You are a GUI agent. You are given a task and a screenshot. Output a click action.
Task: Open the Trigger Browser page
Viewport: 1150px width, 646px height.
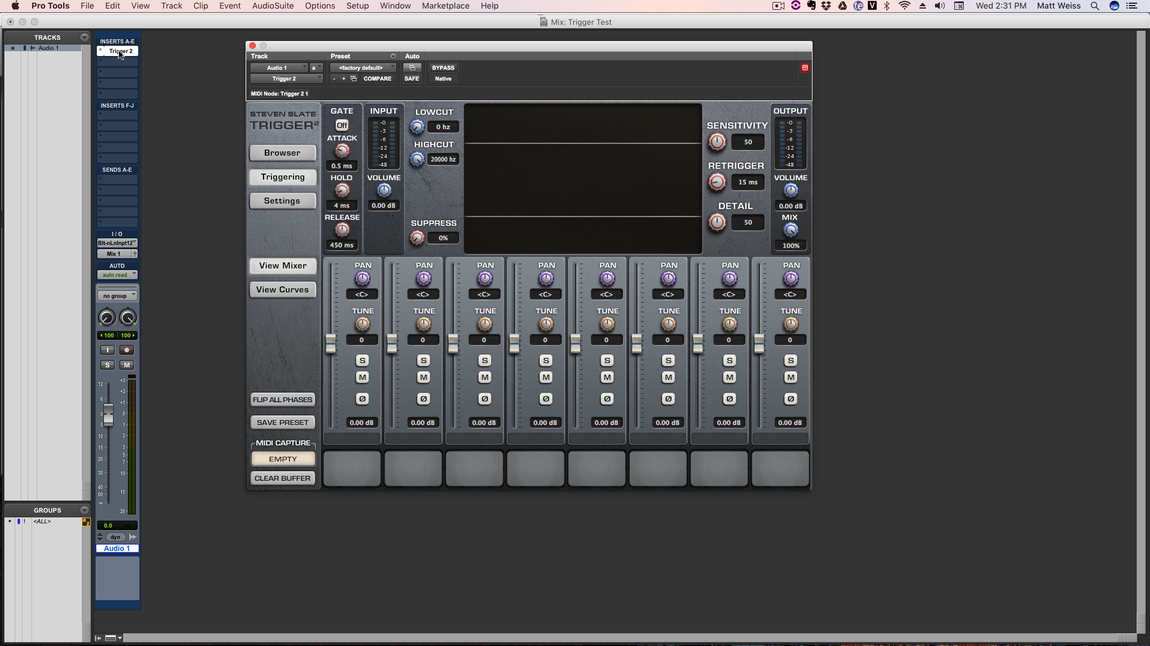(x=282, y=153)
